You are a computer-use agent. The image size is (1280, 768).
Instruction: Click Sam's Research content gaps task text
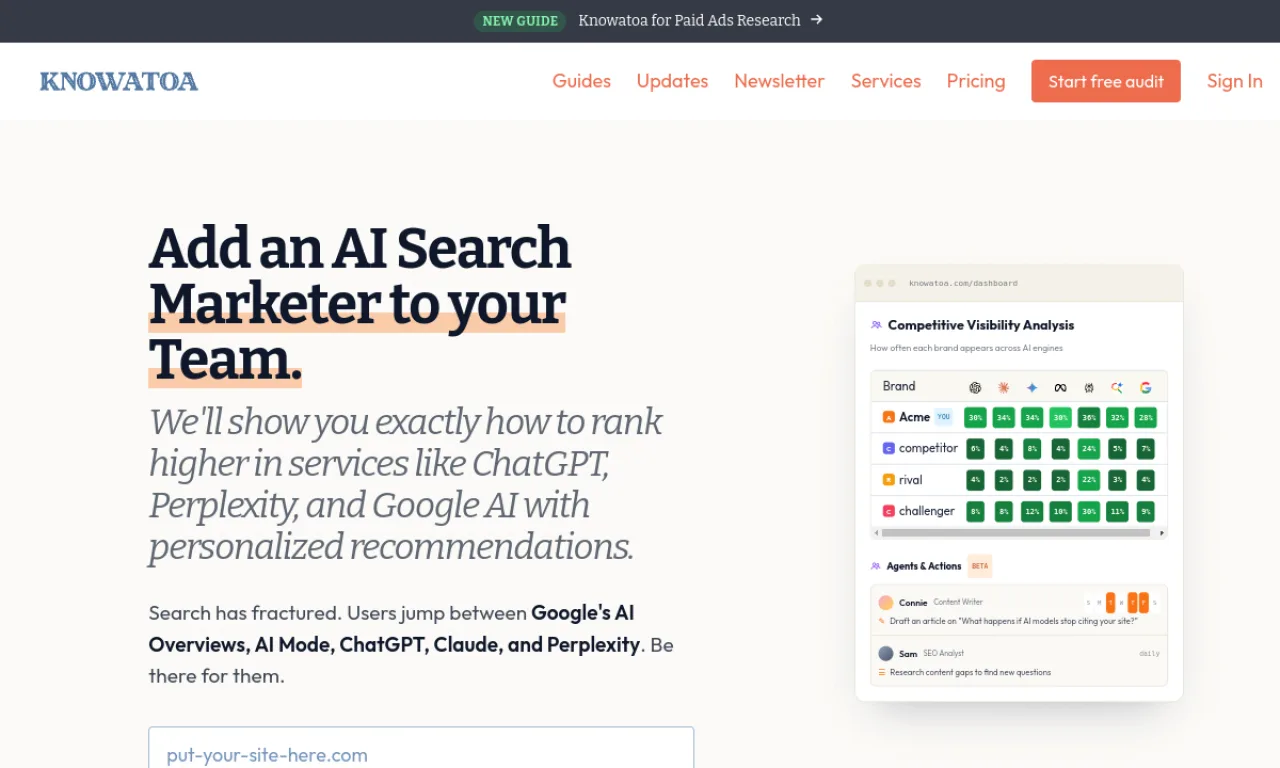coord(970,672)
